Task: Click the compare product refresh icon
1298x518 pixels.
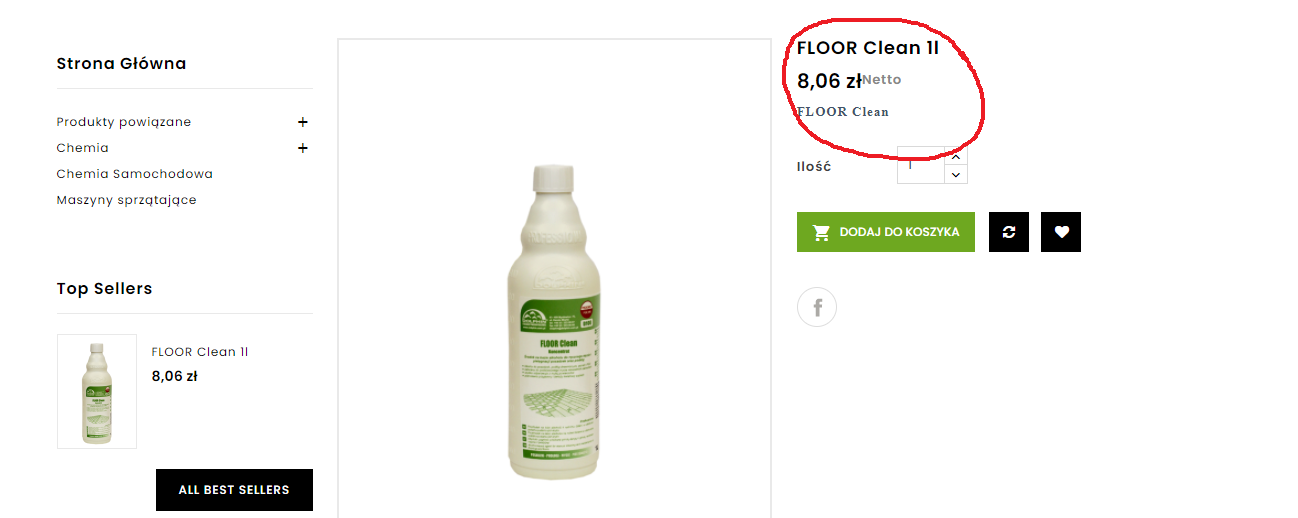Action: 1008,232
